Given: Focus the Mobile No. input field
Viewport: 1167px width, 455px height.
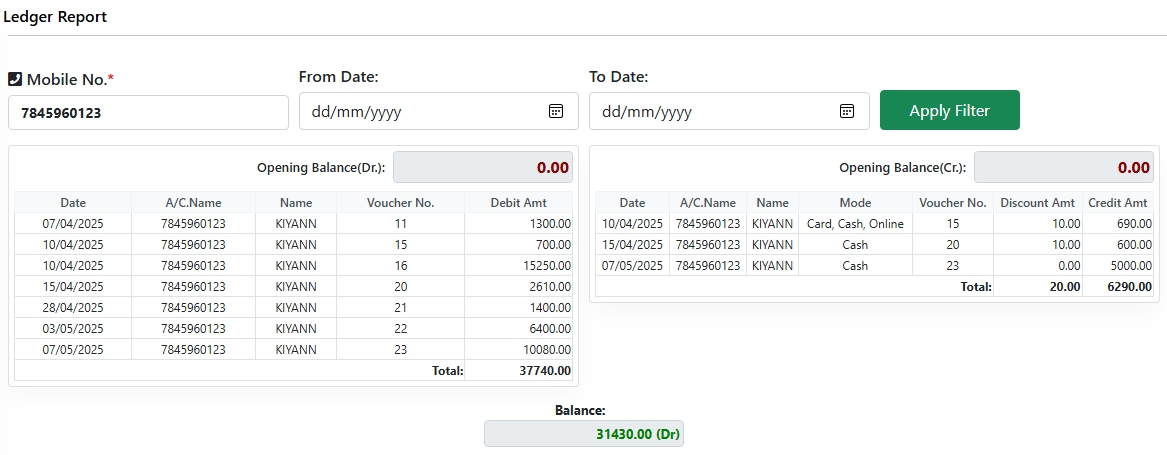Looking at the screenshot, I should point(148,112).
